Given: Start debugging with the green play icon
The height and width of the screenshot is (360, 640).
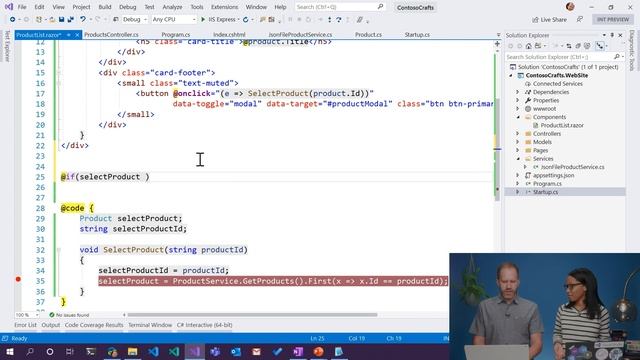Looking at the screenshot, I should click(203, 20).
